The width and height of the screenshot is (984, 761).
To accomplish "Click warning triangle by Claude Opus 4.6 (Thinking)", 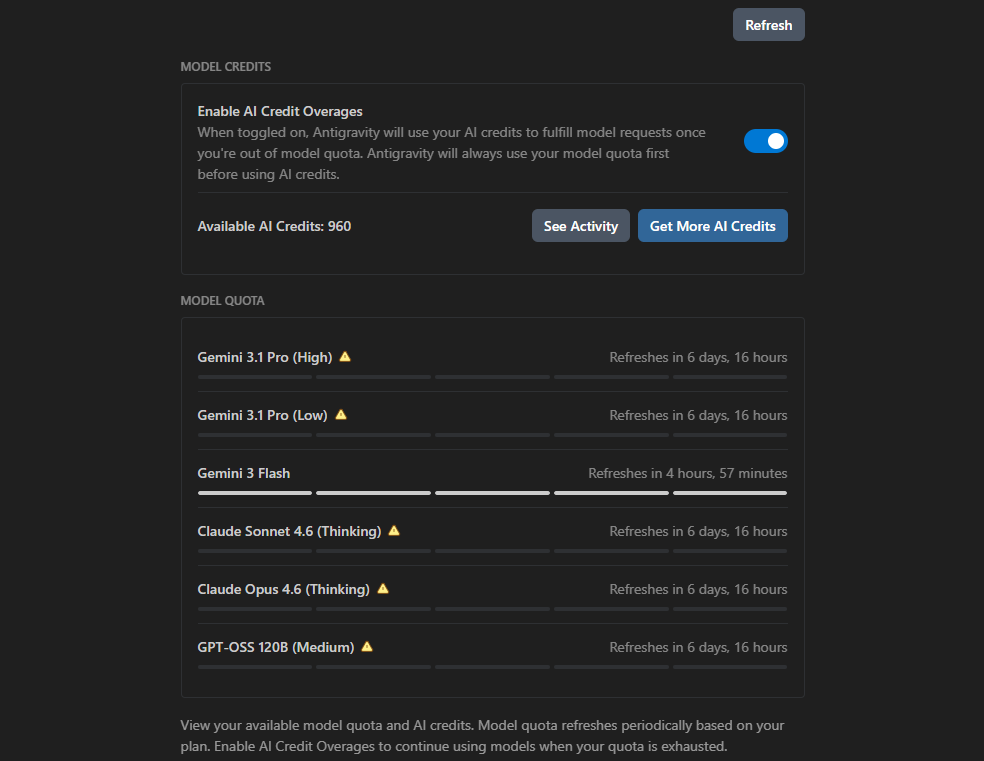I will [x=383, y=589].
